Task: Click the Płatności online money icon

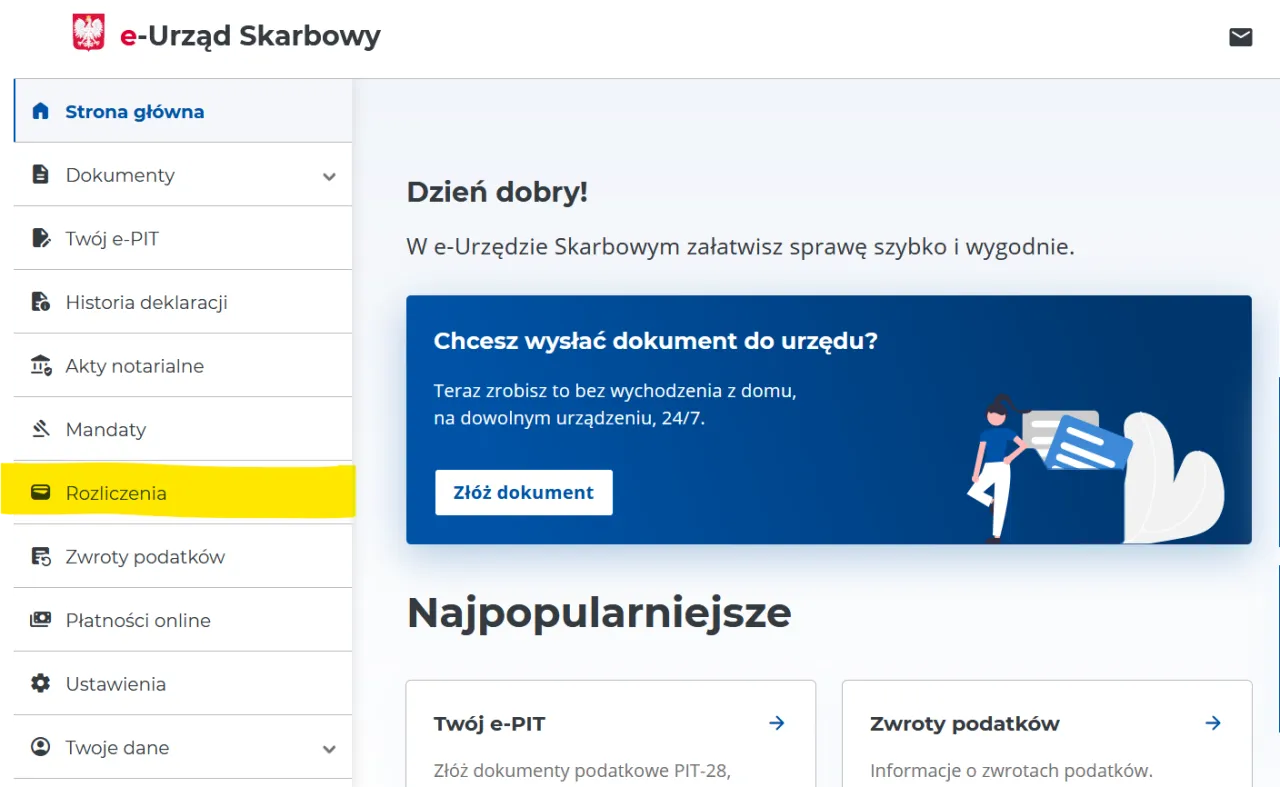Action: tap(40, 620)
